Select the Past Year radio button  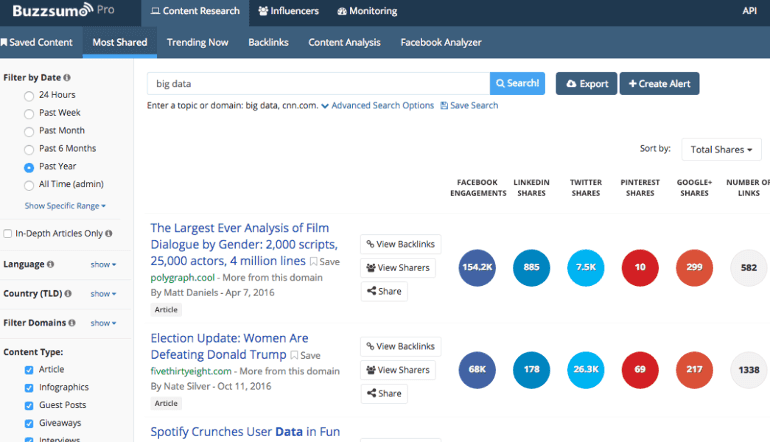tap(29, 167)
